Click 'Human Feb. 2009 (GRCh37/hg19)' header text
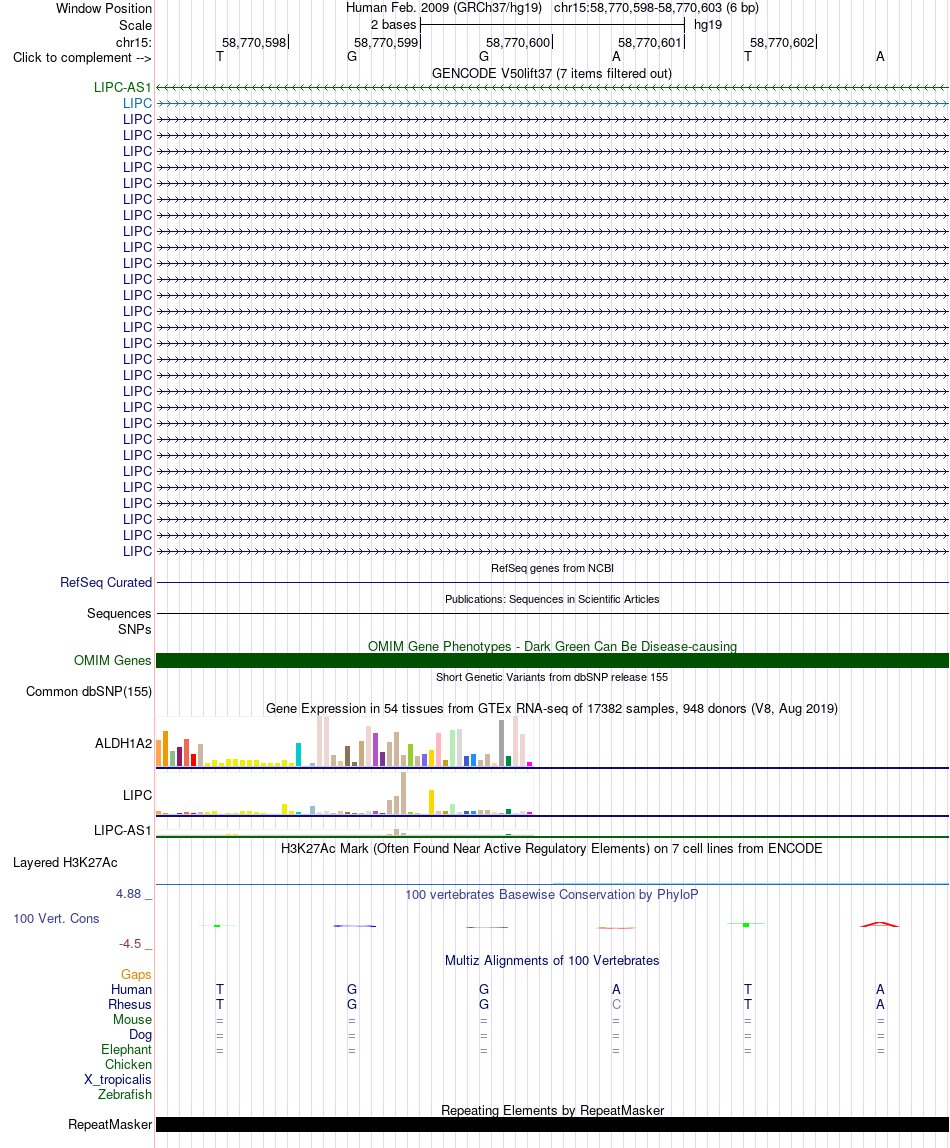This screenshot has height=1148, width=950. coord(444,8)
